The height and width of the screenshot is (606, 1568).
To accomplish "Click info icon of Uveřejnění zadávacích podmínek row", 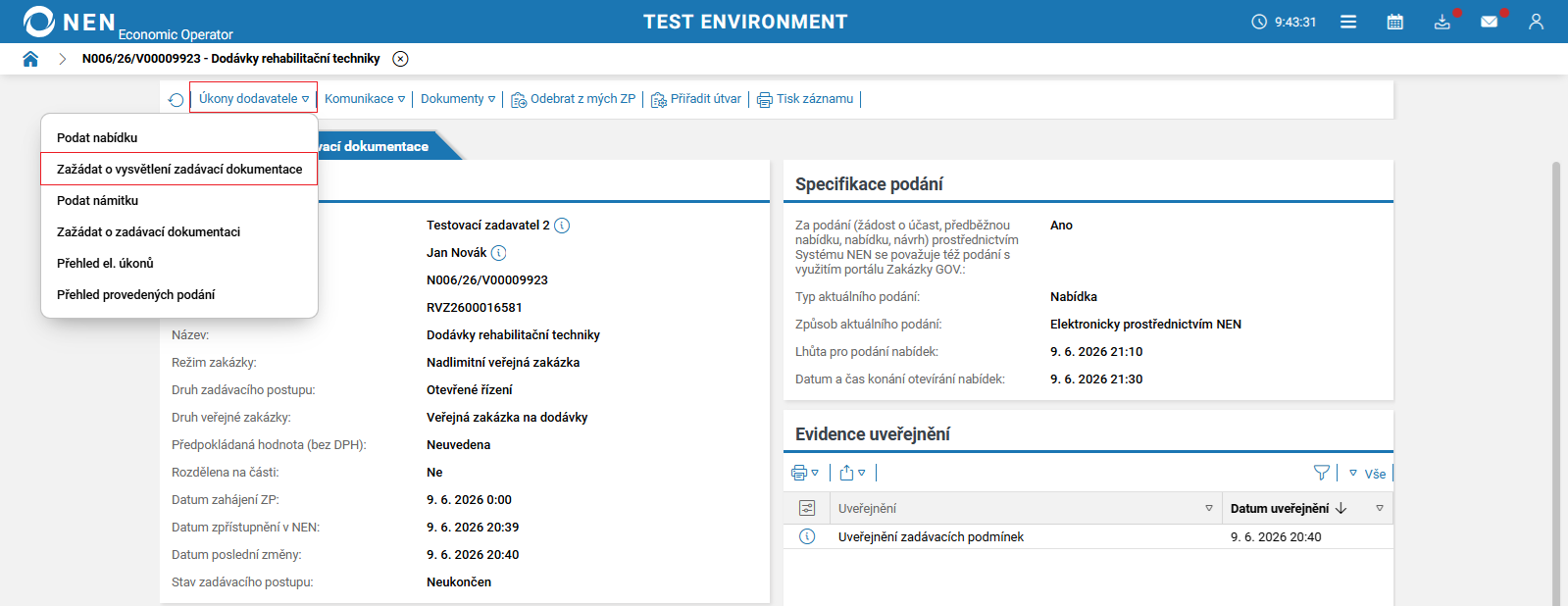I will tap(807, 536).
